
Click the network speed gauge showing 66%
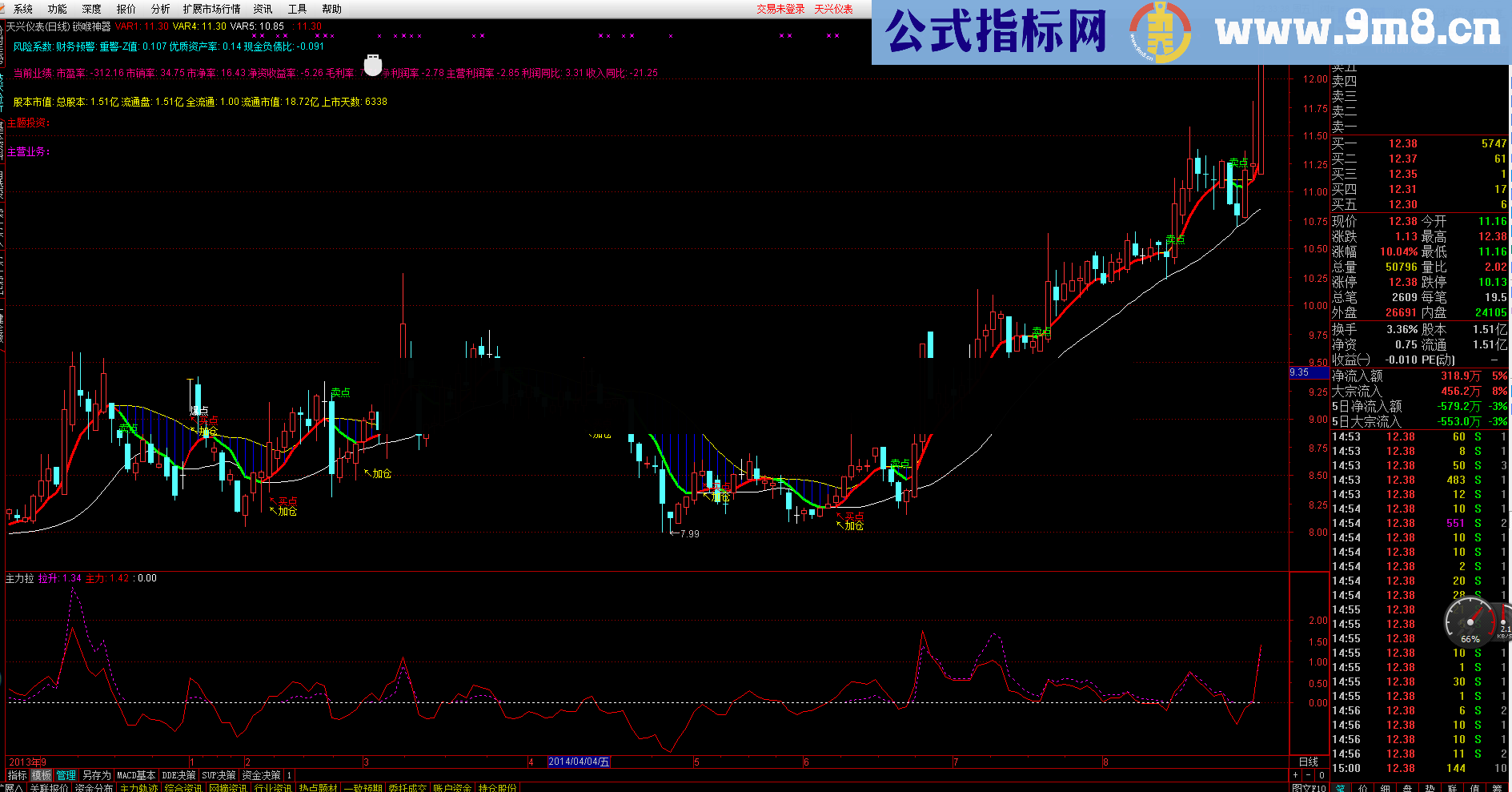point(1470,623)
